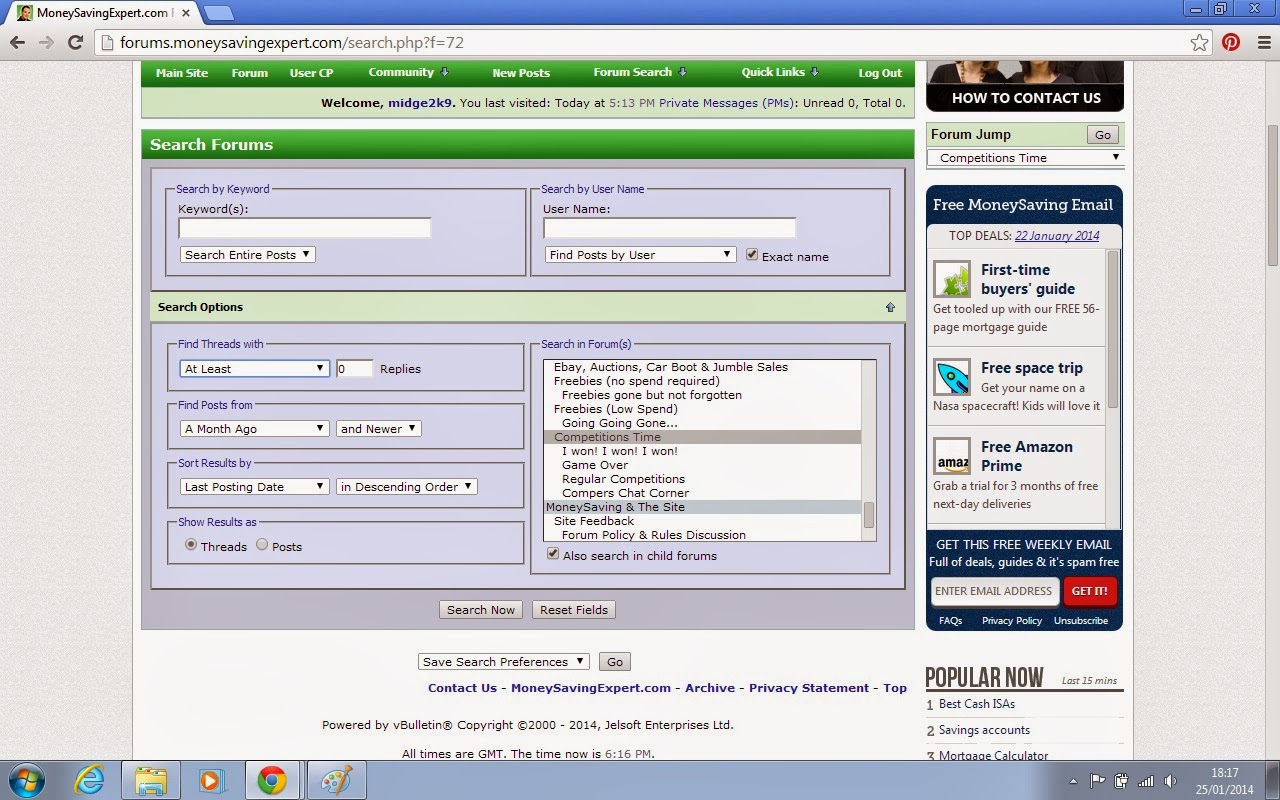Screen dimensions: 1280x800
Task: Click the First-time buyers' guide thumbnail
Action: pos(952,279)
